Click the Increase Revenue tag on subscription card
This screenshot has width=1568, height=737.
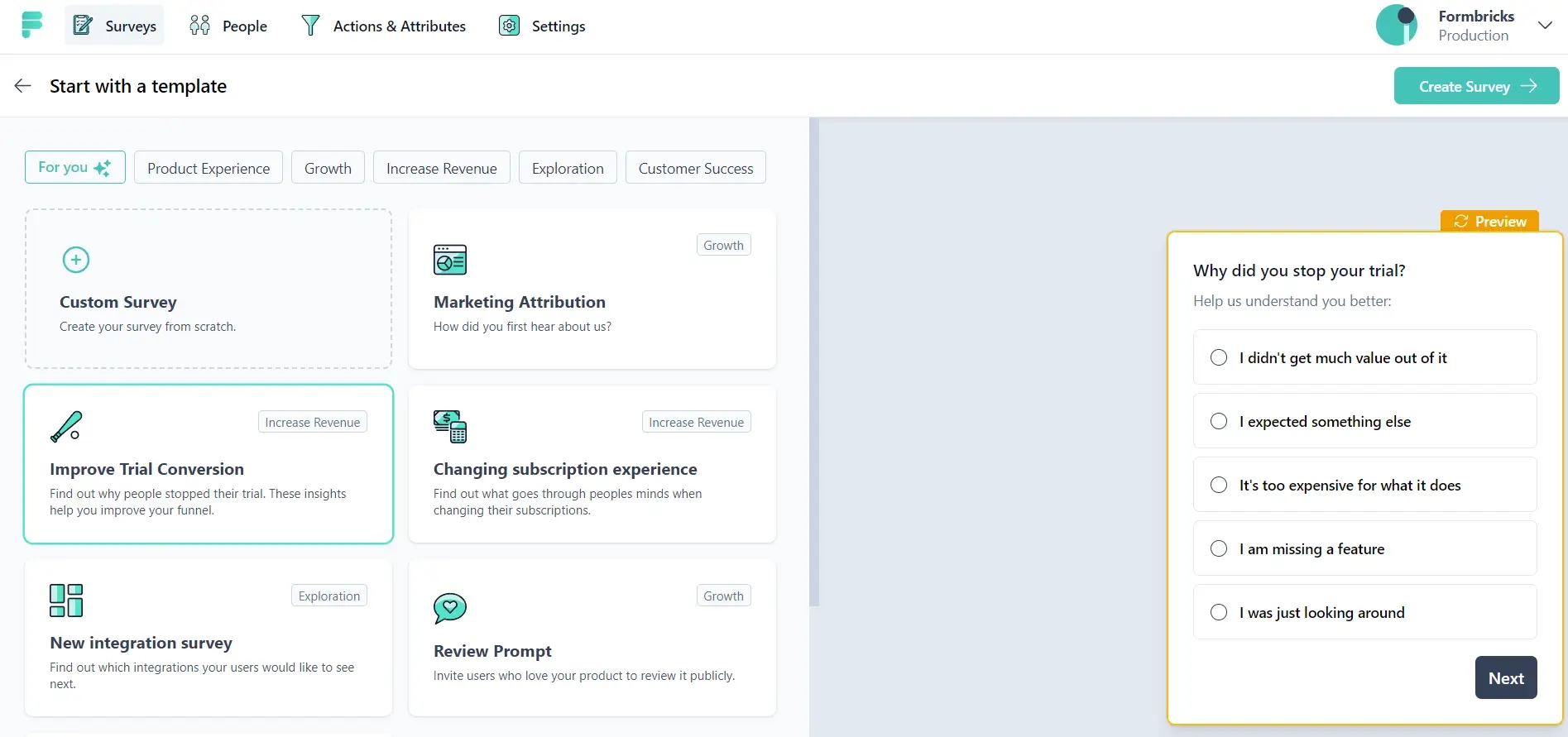point(696,422)
